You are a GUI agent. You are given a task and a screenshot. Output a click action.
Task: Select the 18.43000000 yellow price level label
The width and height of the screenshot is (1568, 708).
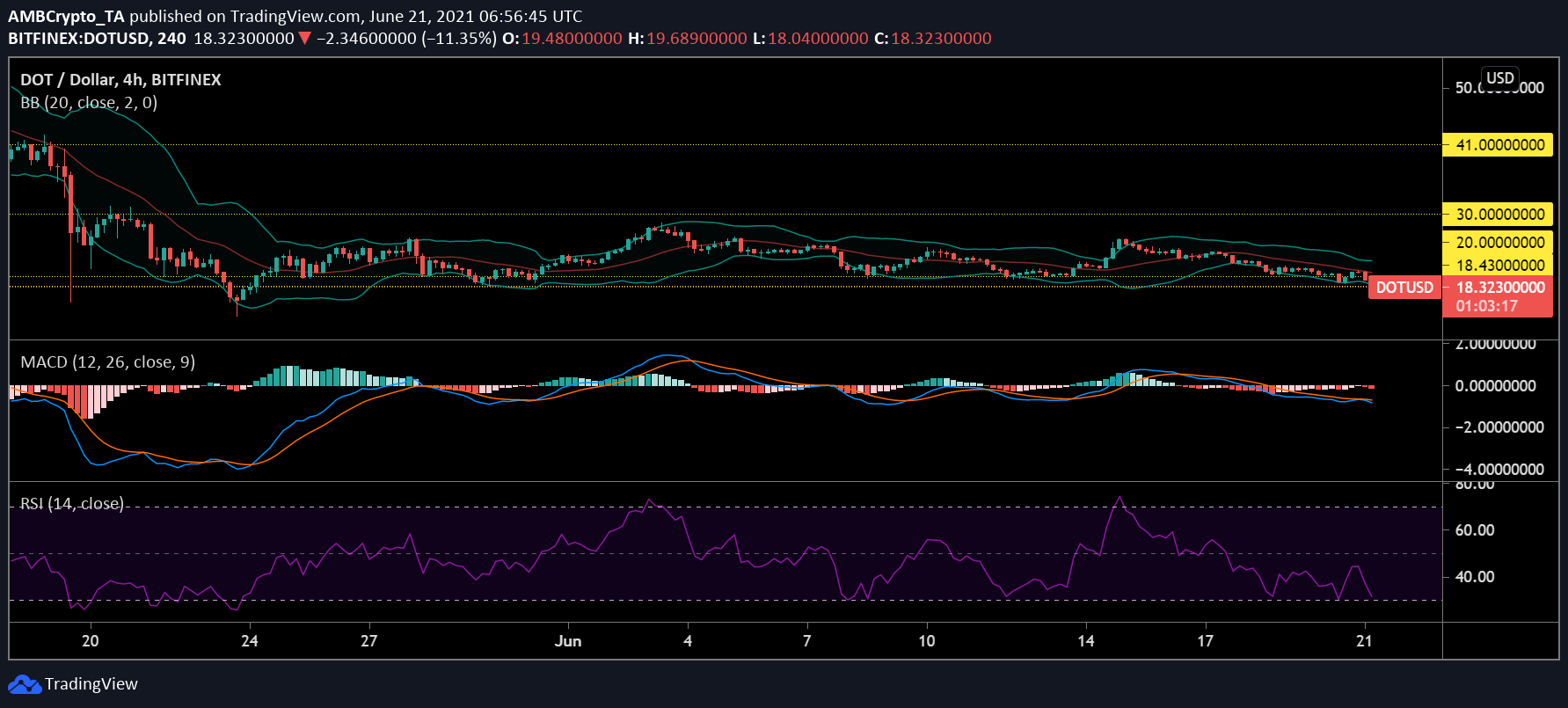pyautogui.click(x=1498, y=265)
